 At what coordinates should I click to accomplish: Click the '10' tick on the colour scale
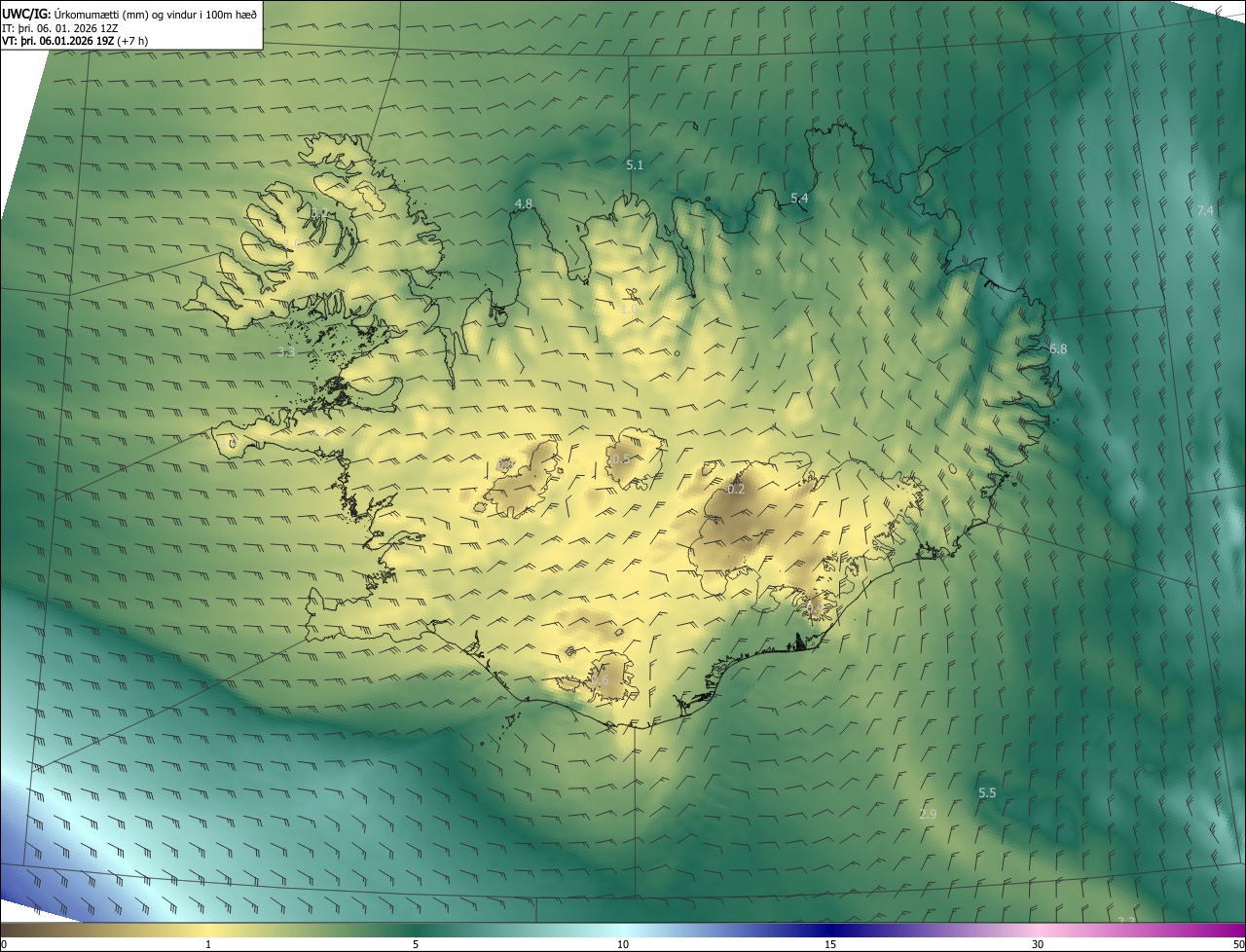(623, 944)
